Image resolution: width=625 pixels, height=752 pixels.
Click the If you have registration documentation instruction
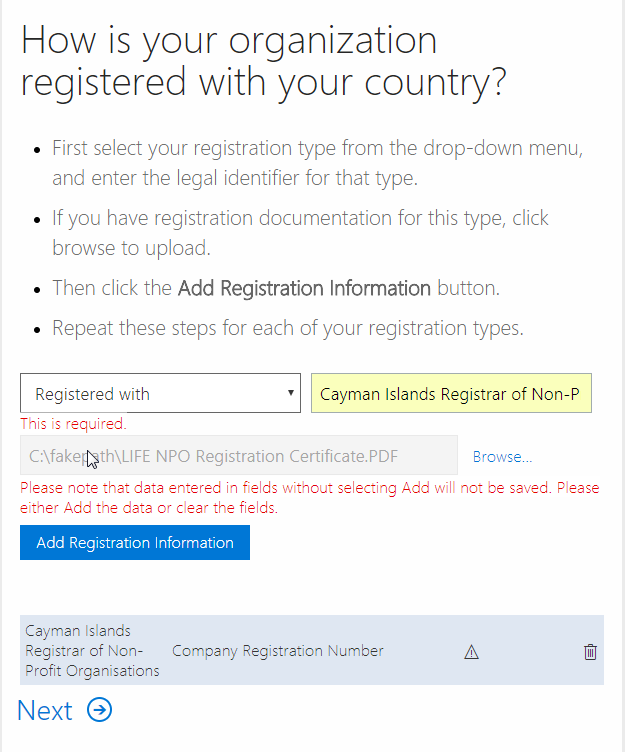(300, 233)
